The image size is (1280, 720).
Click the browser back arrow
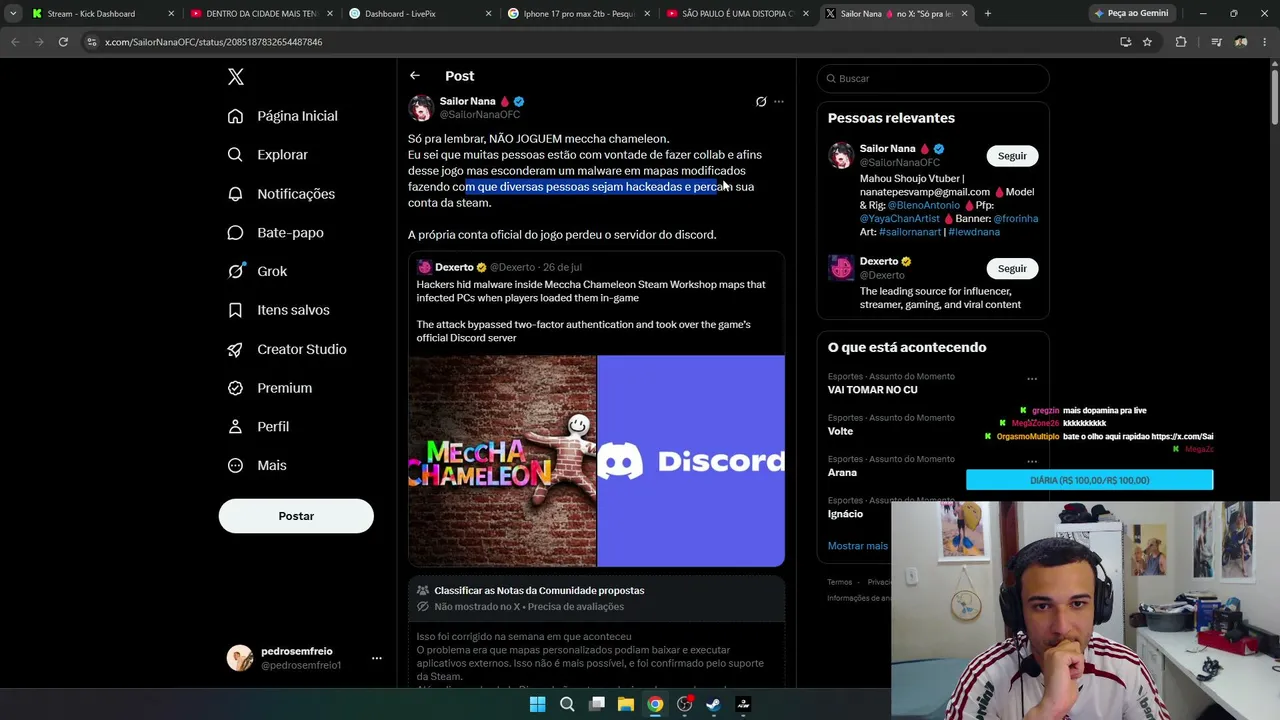[x=15, y=42]
